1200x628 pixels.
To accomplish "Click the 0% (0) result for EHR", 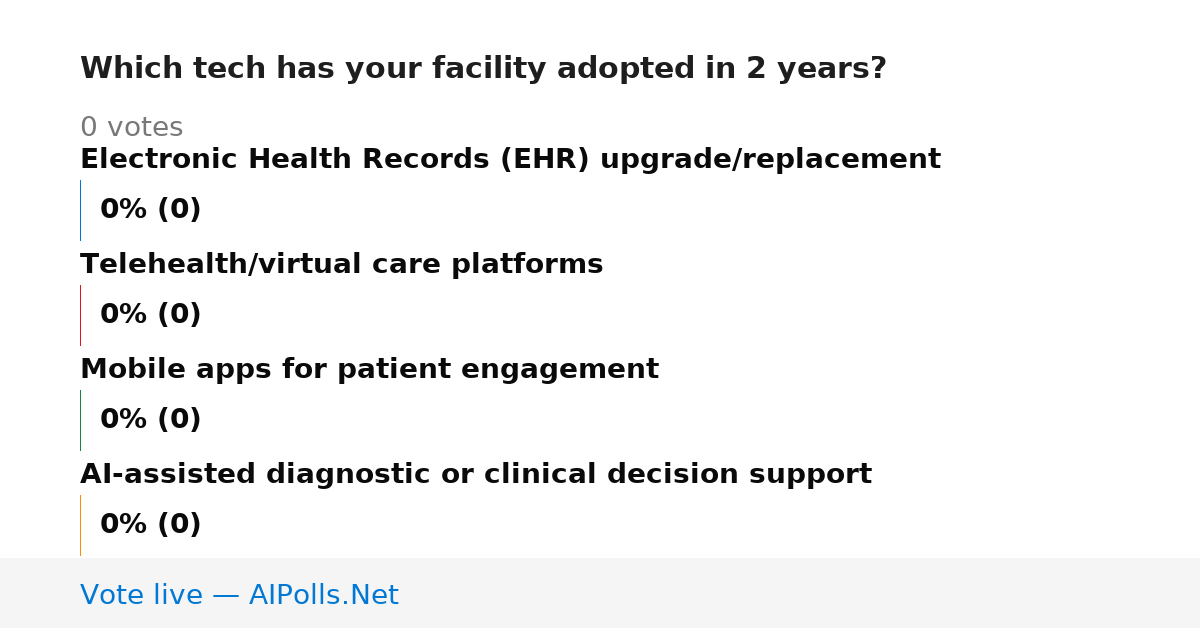I will 150,210.
